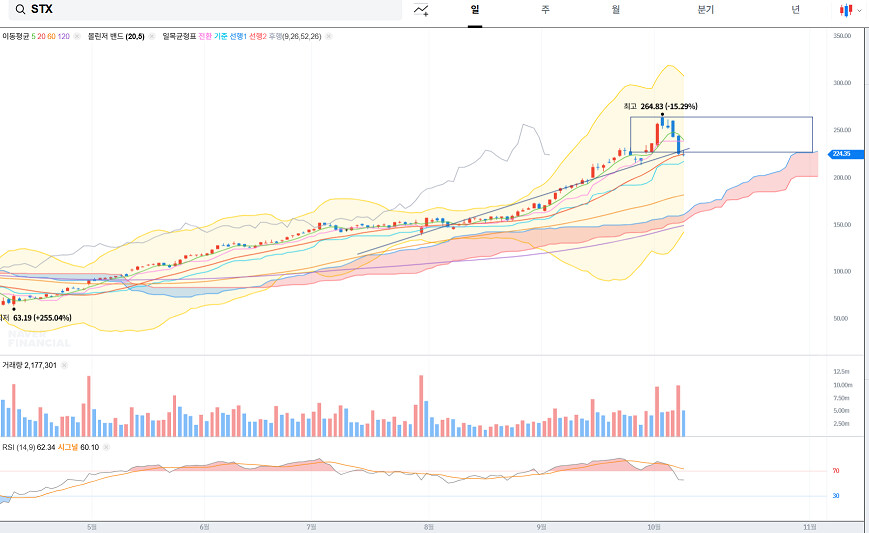Viewport: 869px width, 533px height.
Task: Click the purple 120 moving-average value
Action: tap(64, 37)
